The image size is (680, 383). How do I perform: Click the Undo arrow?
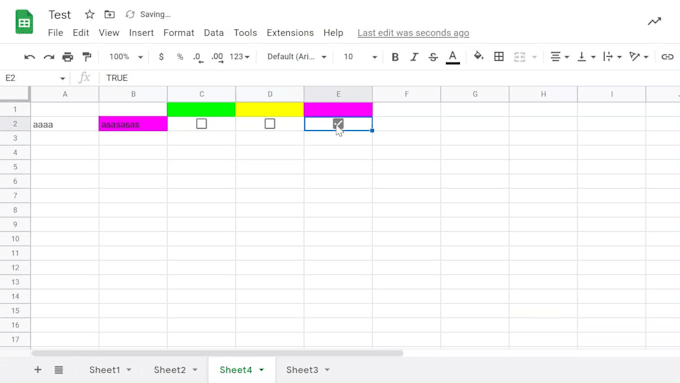click(29, 57)
